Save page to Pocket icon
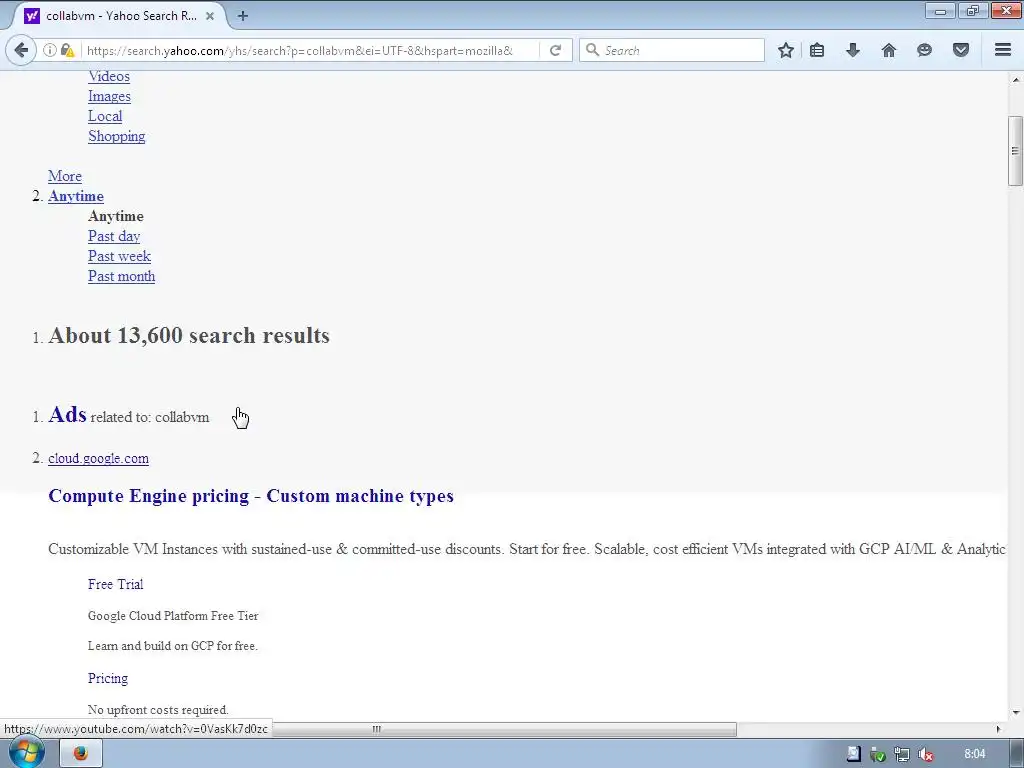The height and width of the screenshot is (768, 1024). pyautogui.click(x=961, y=50)
